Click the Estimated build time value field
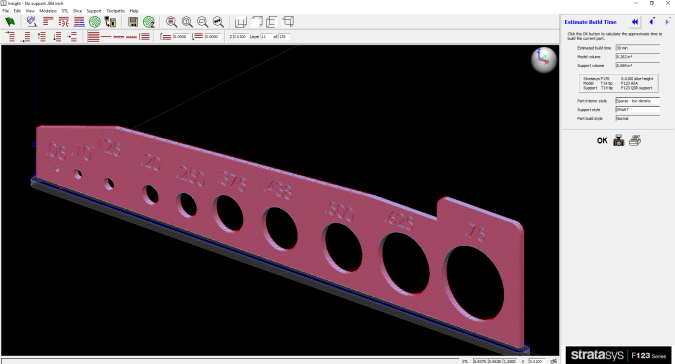 point(638,48)
